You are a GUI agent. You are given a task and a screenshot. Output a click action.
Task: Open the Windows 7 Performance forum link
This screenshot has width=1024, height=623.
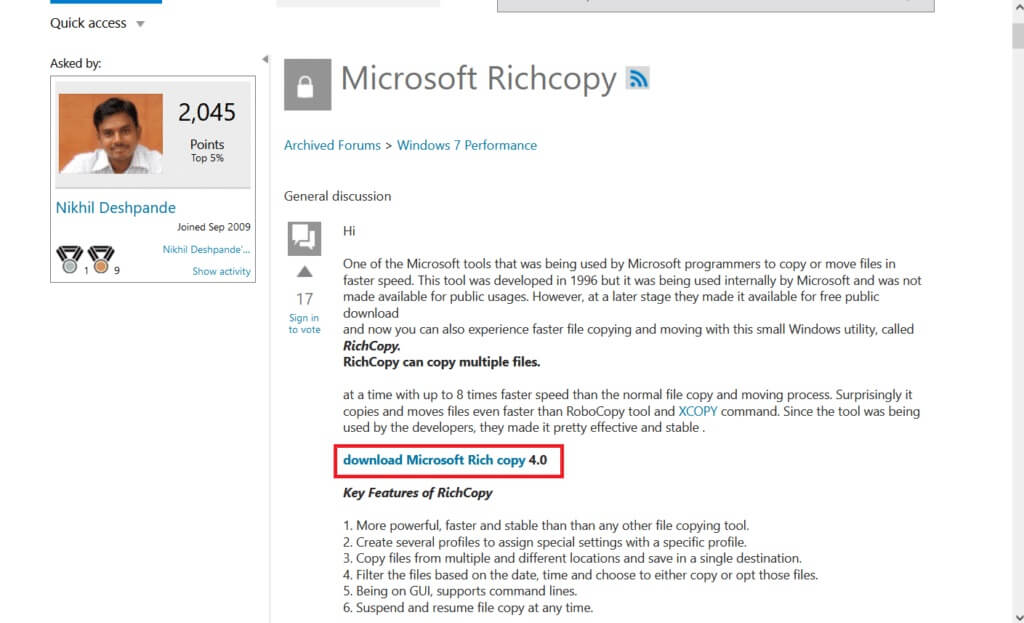click(x=467, y=145)
